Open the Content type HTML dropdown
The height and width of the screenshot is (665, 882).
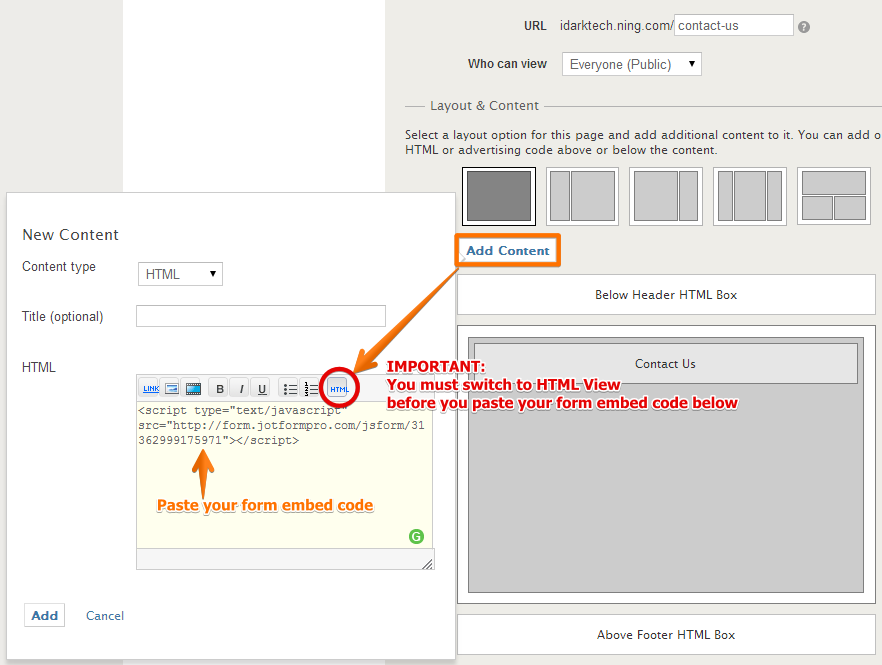[x=180, y=274]
